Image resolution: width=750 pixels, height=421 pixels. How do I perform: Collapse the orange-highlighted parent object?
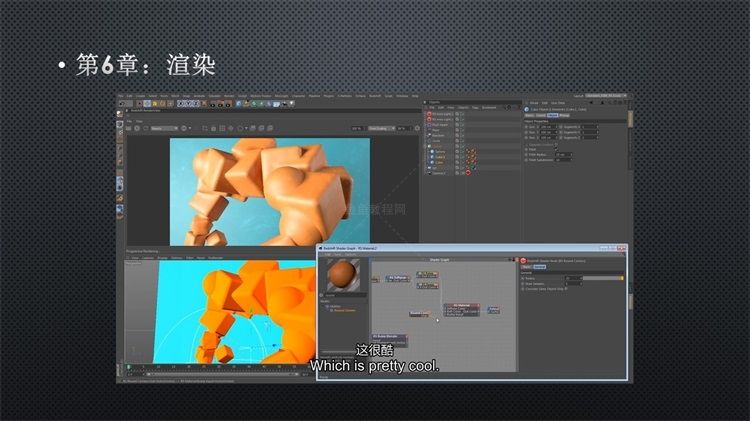(425, 146)
